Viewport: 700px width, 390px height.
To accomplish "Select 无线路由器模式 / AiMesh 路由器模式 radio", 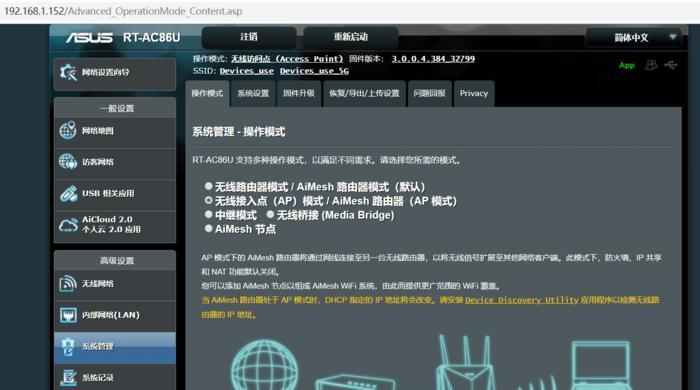I will click(x=208, y=186).
